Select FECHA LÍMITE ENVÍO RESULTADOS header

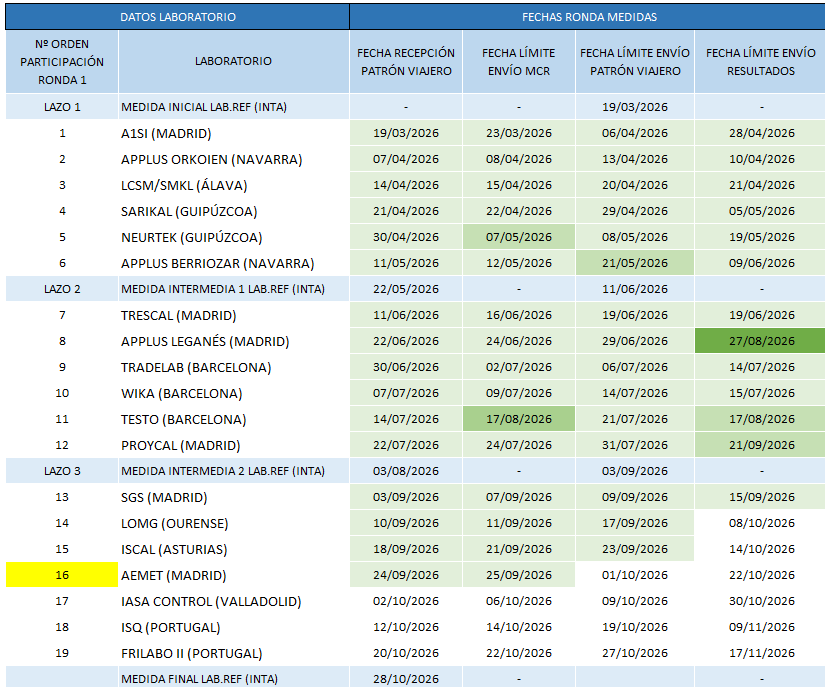tap(760, 62)
